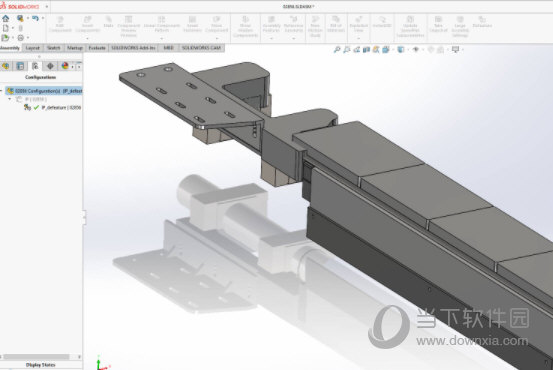Click the Exploded View tool
The image size is (553, 370).
tap(359, 24)
